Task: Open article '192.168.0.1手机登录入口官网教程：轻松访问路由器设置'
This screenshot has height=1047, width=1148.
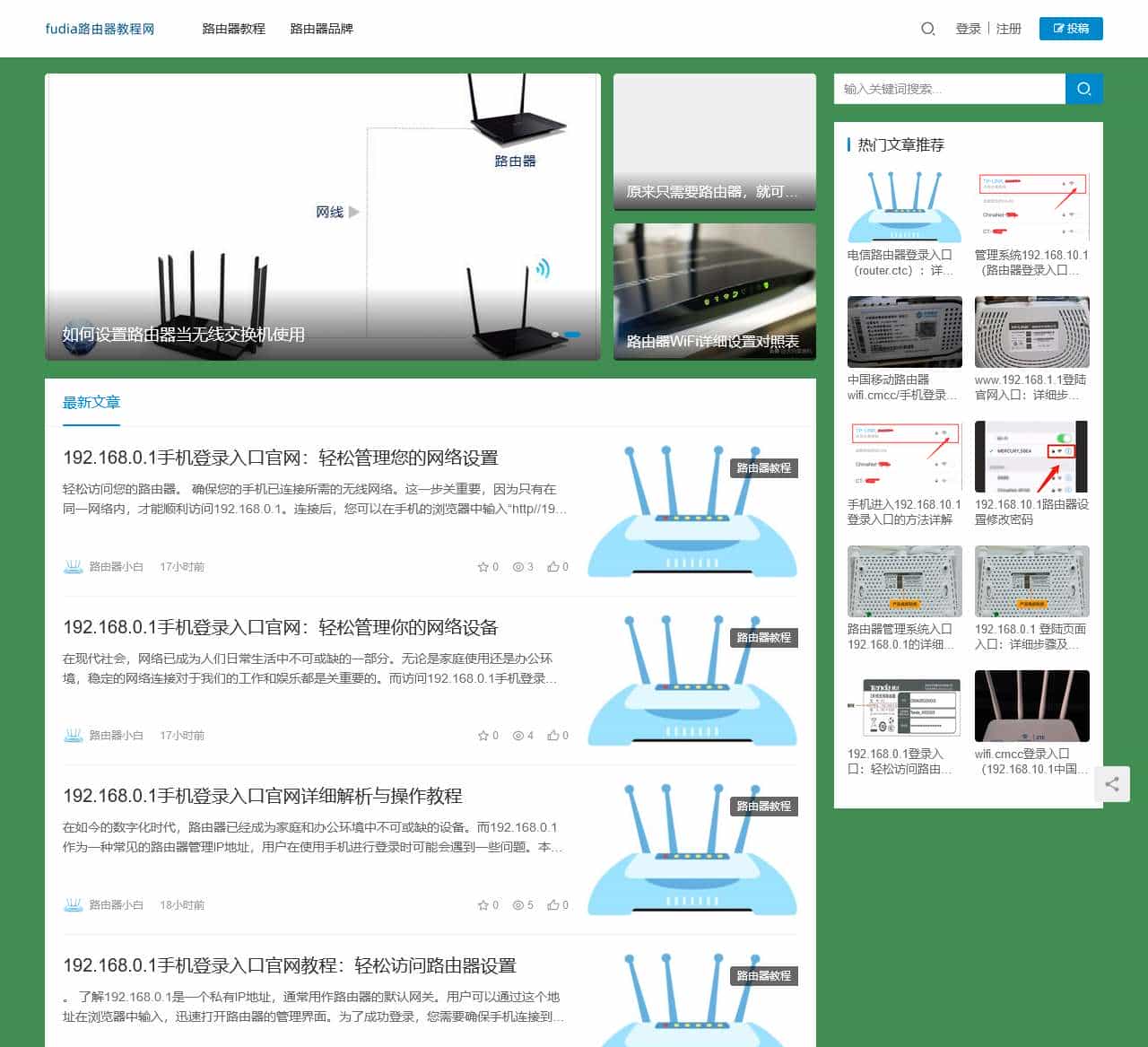Action: coord(290,965)
